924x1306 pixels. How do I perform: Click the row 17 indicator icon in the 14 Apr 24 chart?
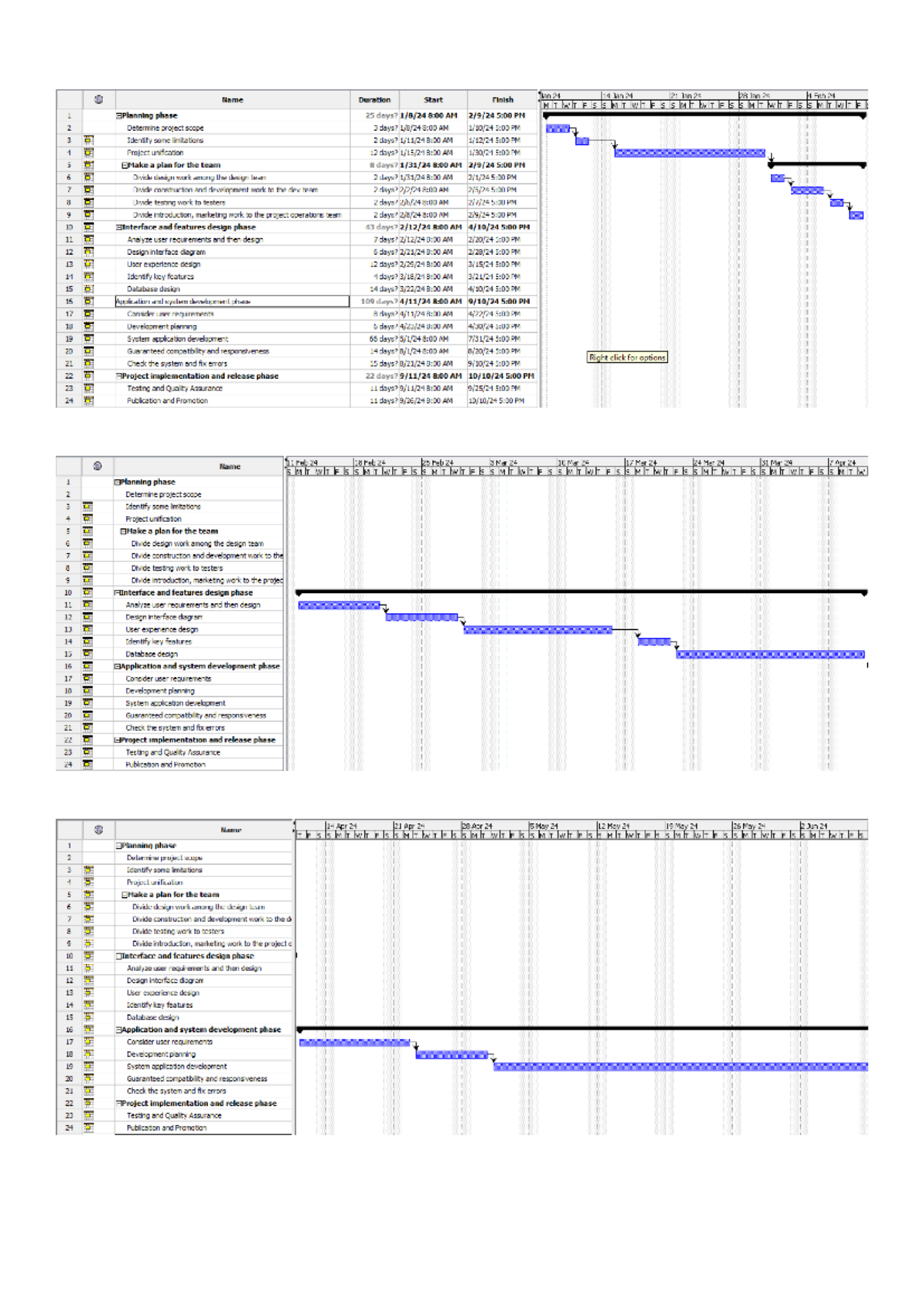pyautogui.click(x=88, y=1042)
